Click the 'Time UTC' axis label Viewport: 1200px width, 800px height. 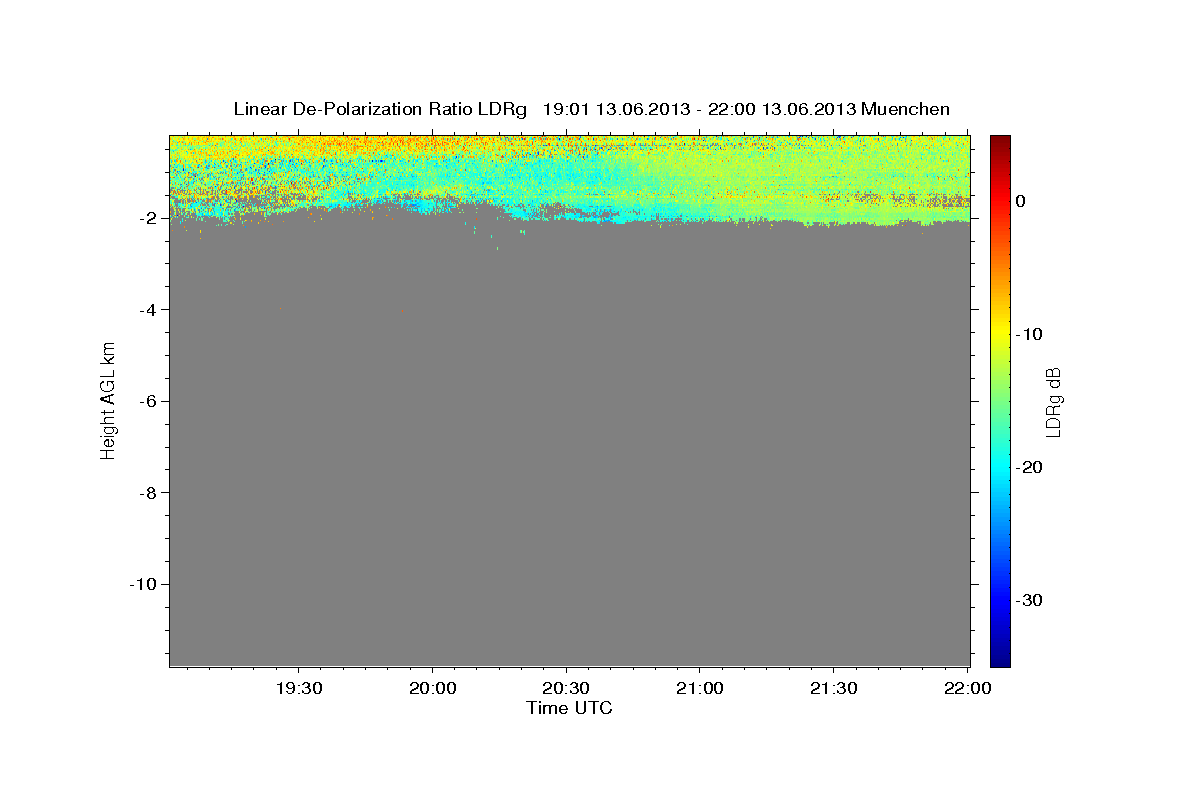tap(569, 708)
